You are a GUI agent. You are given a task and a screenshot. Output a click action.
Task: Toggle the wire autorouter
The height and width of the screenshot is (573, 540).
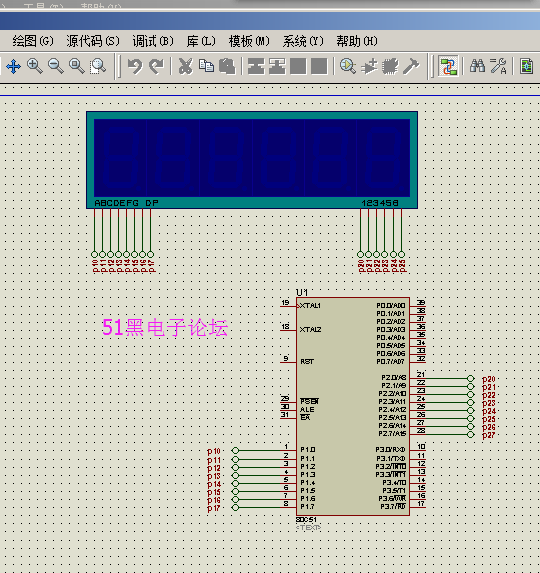[449, 67]
